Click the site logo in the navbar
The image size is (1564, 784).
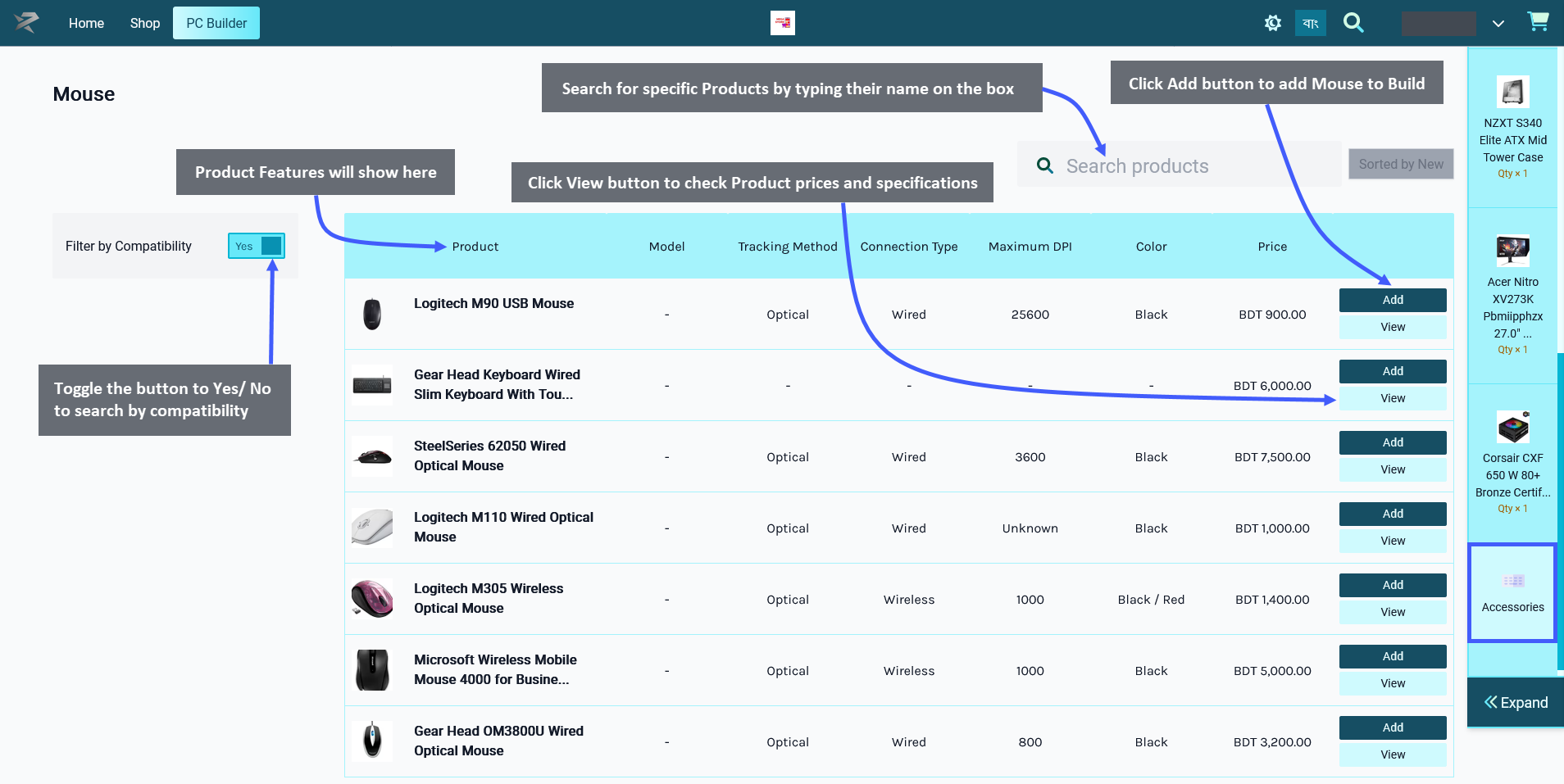[x=26, y=22]
